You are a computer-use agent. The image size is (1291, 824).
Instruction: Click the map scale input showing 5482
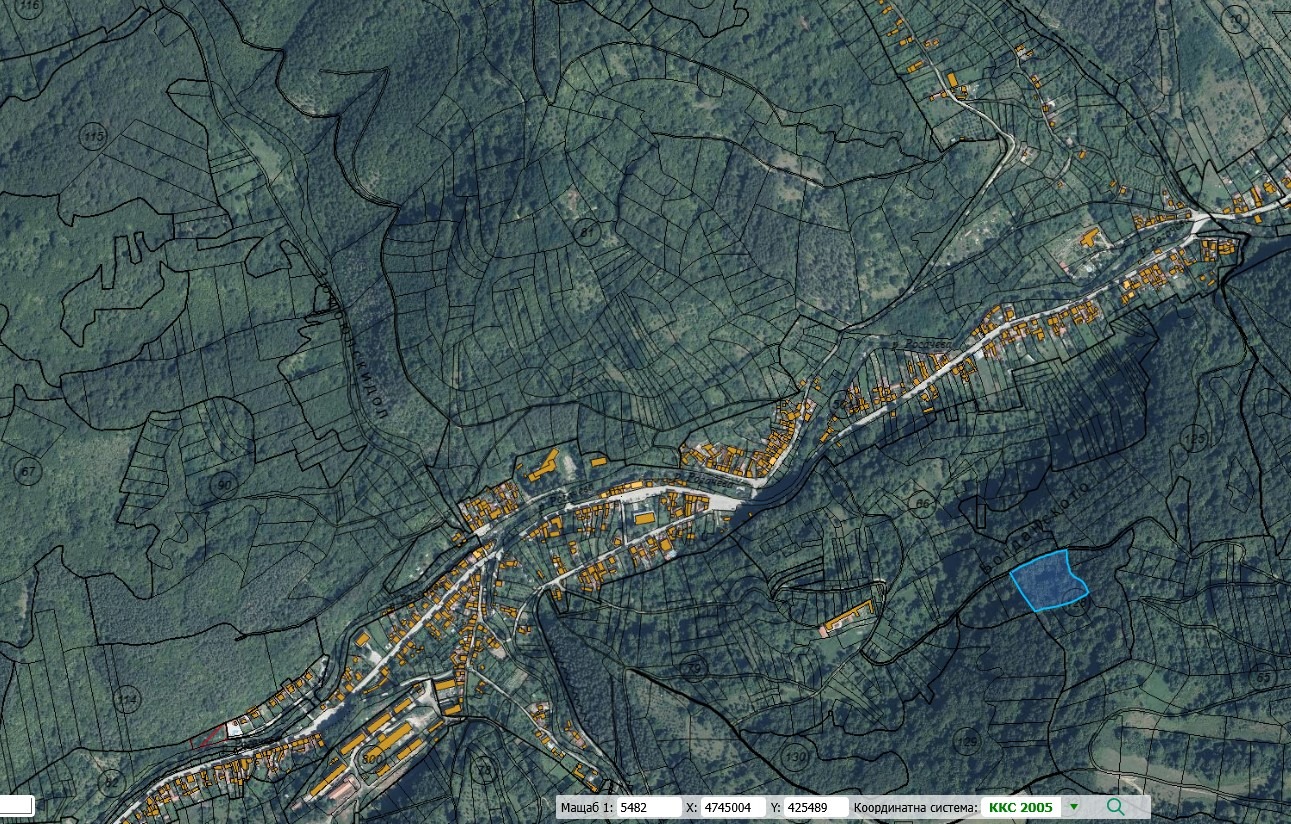tap(648, 807)
